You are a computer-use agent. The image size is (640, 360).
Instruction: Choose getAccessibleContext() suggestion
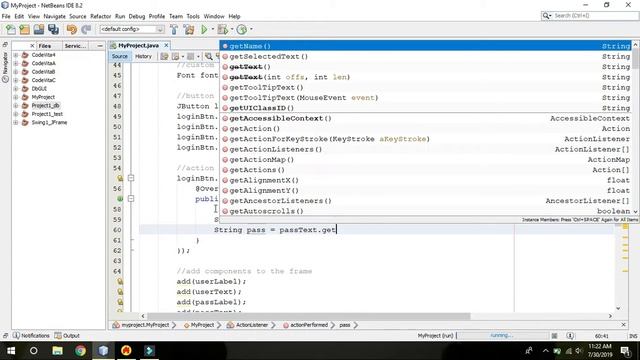coord(426,118)
